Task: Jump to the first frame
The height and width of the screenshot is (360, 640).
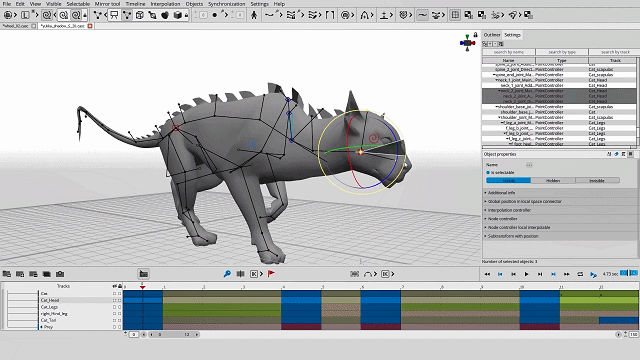Action: point(487,274)
